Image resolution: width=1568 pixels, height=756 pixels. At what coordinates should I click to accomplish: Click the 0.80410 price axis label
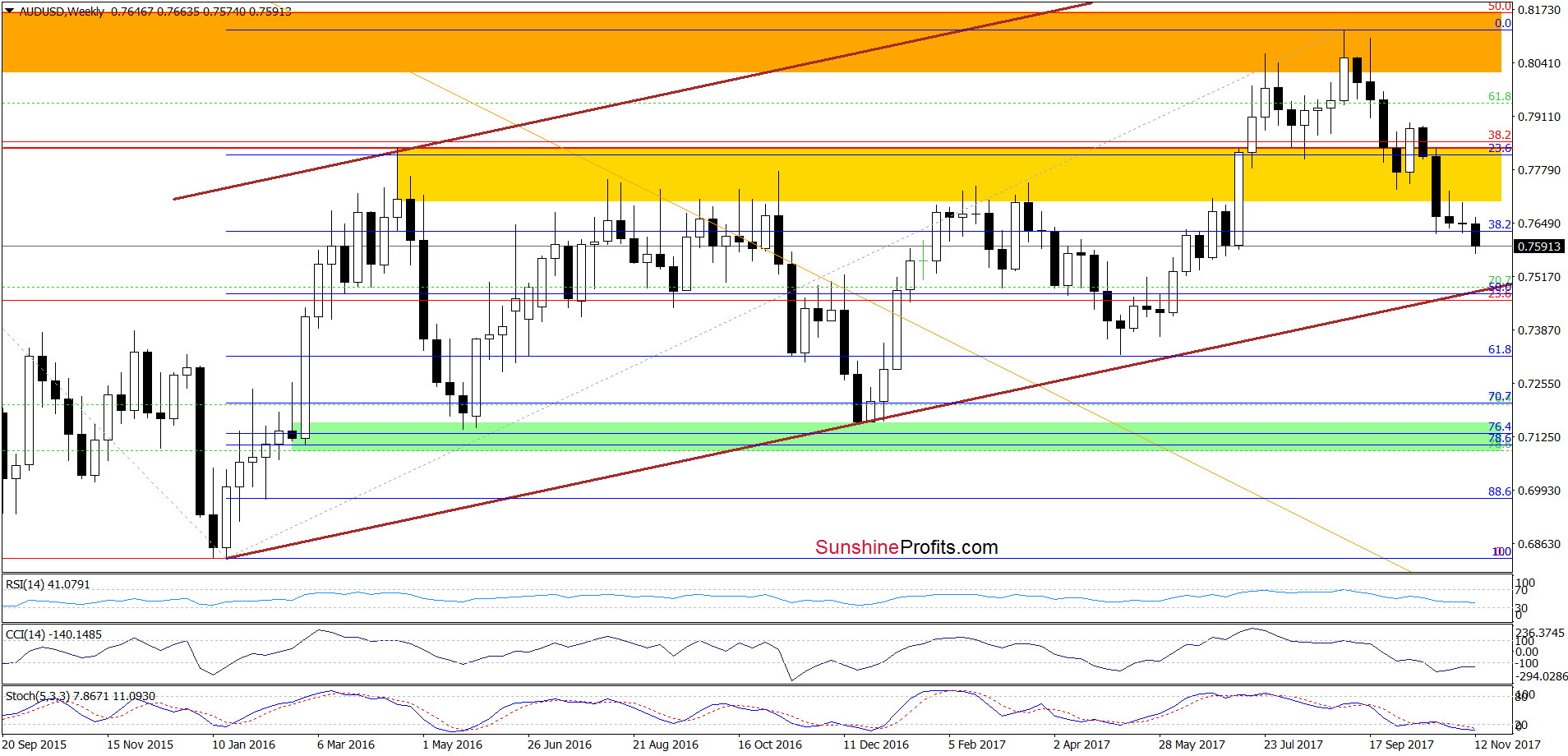(x=1539, y=63)
